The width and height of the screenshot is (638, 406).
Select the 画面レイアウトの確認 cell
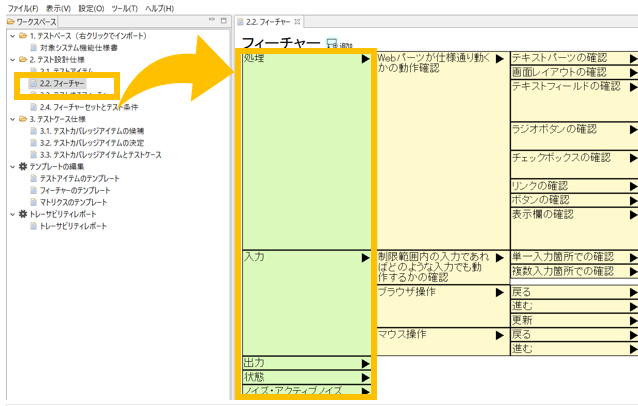point(574,72)
